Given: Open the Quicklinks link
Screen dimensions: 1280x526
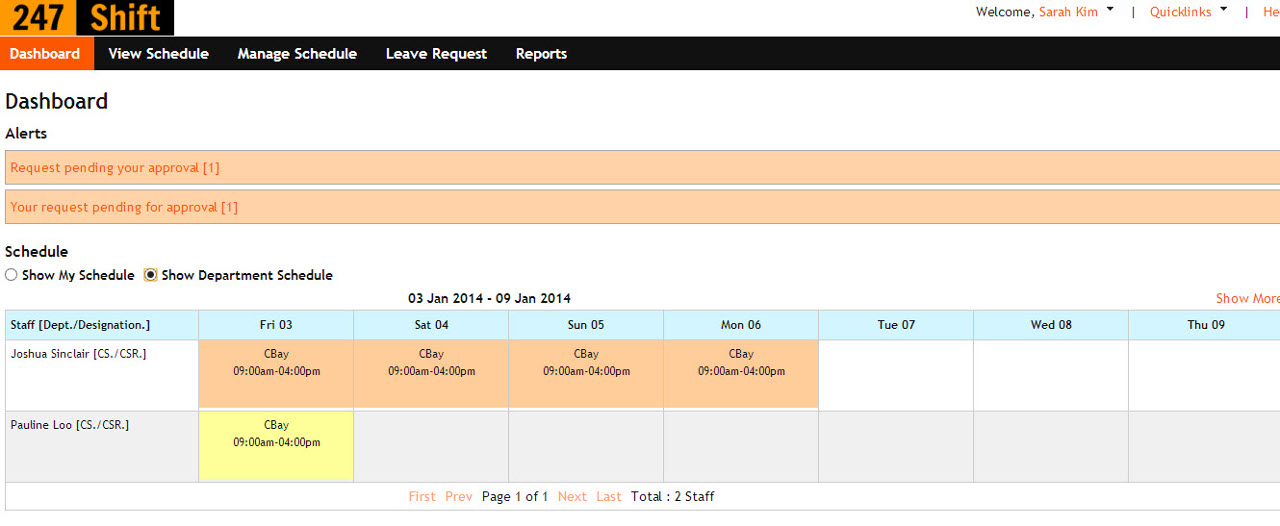Looking at the screenshot, I should coord(1180,12).
